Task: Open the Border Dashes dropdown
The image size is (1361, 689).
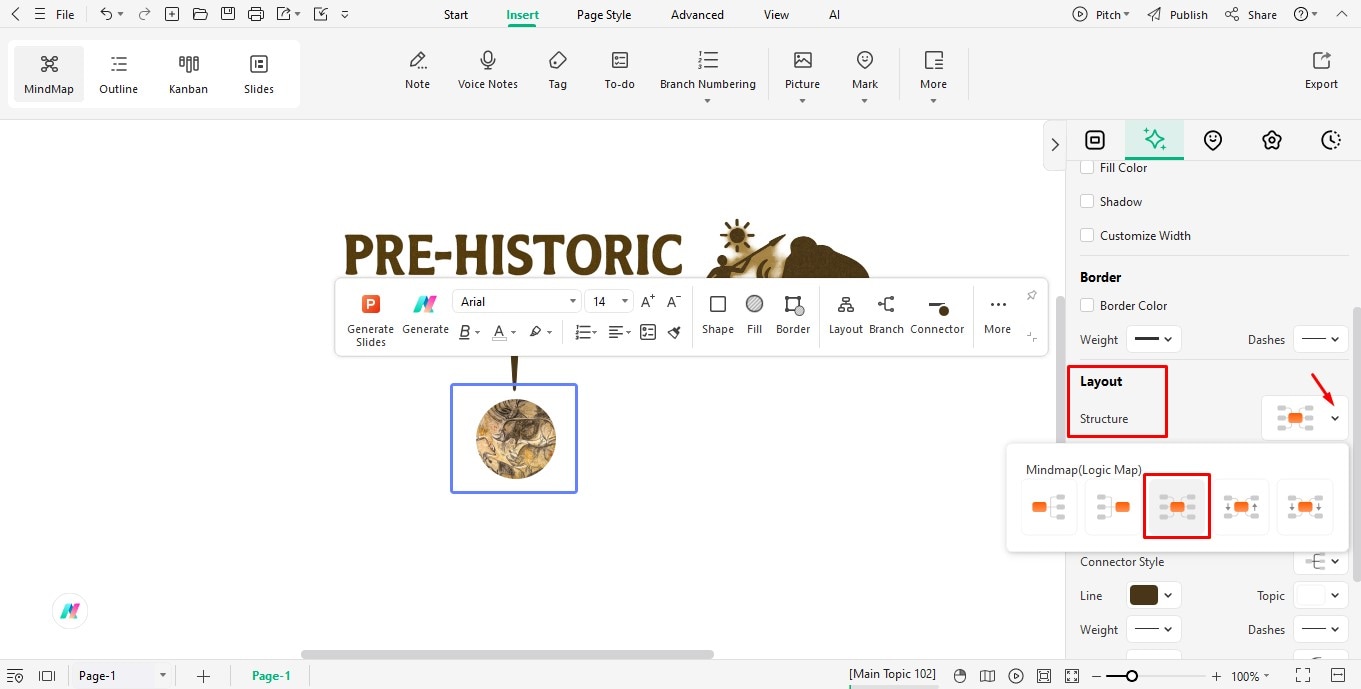Action: pos(1321,340)
